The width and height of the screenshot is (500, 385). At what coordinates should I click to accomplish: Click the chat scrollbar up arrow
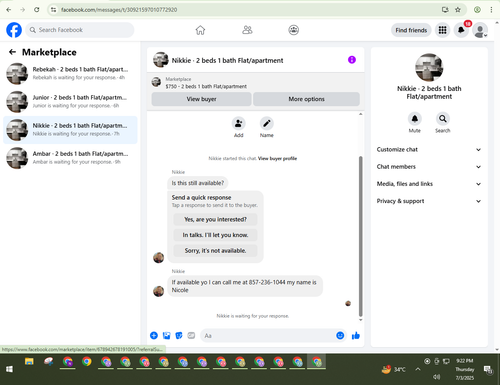360,114
